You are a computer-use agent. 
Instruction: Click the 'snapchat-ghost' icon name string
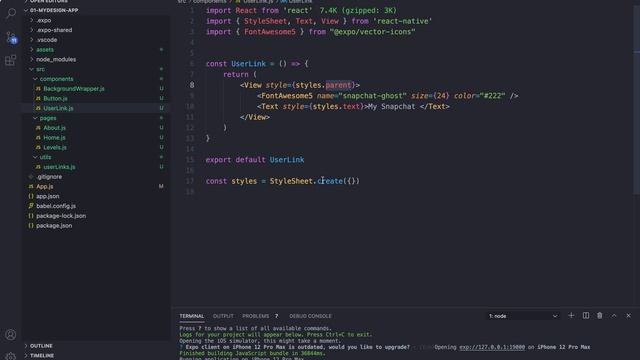(372, 96)
